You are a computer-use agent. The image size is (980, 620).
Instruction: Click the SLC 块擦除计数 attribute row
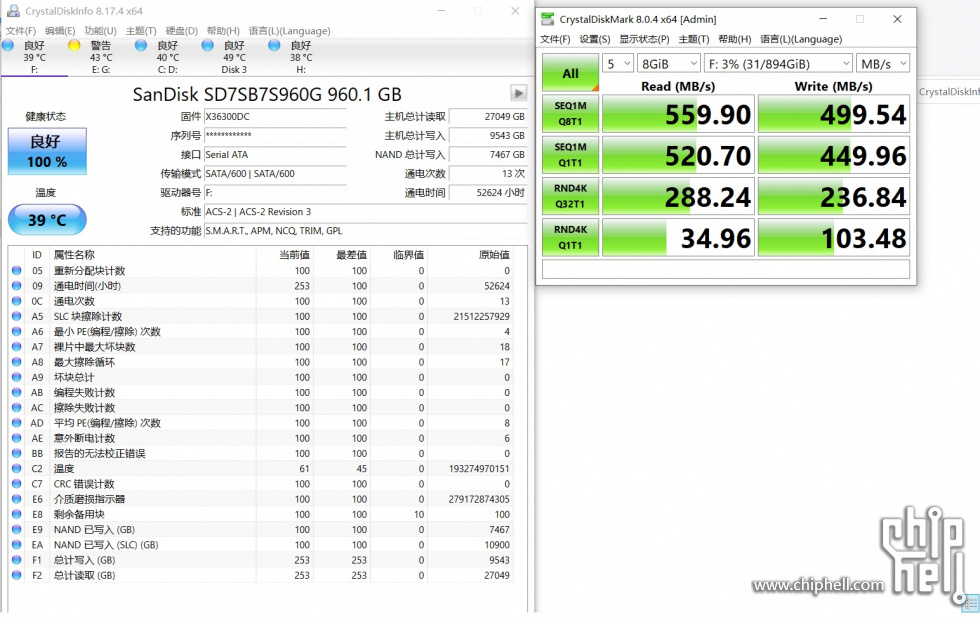261,316
